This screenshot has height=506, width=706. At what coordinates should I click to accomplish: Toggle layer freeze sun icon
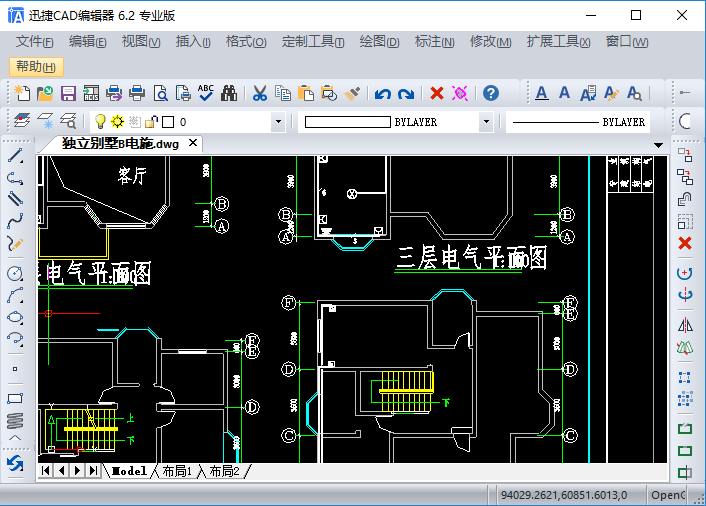[118, 122]
